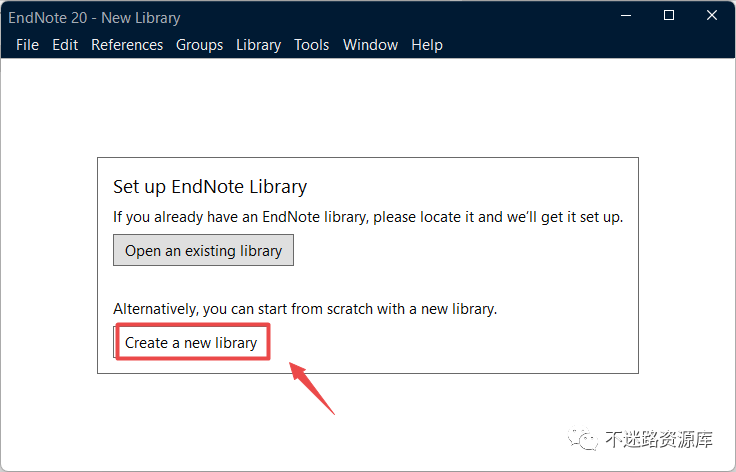Open the Library menu
736x472 pixels.
[258, 45]
